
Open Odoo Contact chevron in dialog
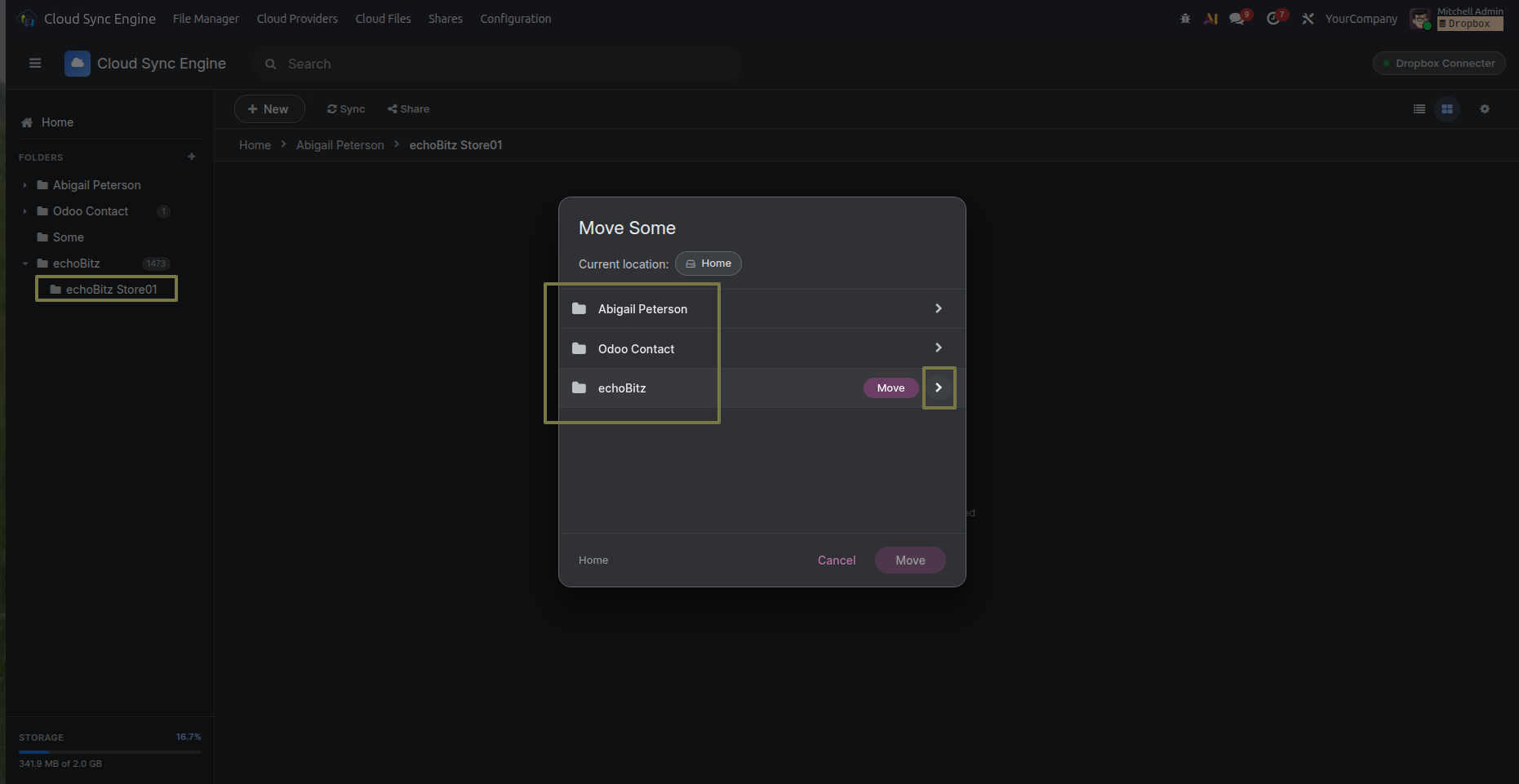coord(939,348)
